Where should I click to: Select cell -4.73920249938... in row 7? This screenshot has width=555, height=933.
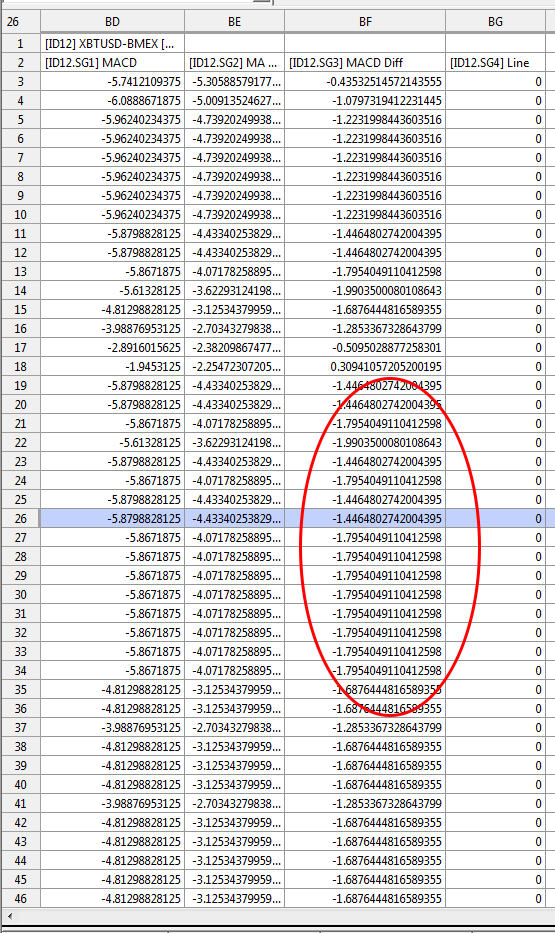pyautogui.click(x=234, y=158)
